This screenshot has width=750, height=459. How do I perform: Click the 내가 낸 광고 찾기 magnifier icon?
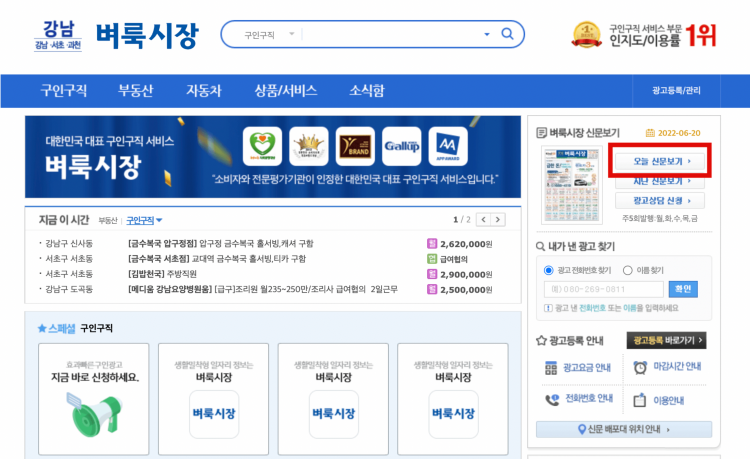540,246
